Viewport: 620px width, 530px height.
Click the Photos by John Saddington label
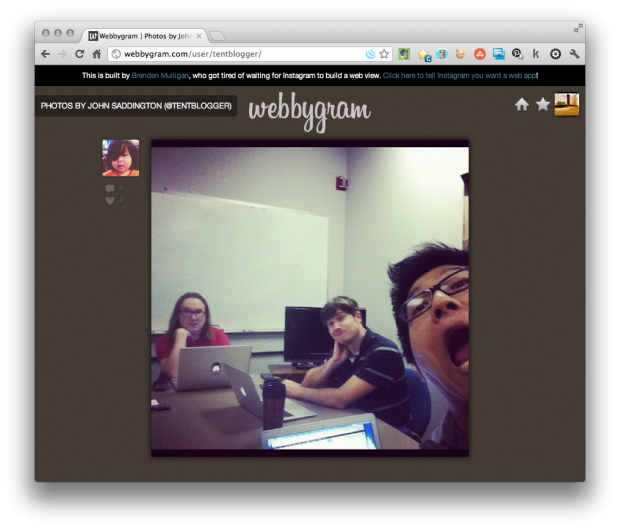pos(136,106)
